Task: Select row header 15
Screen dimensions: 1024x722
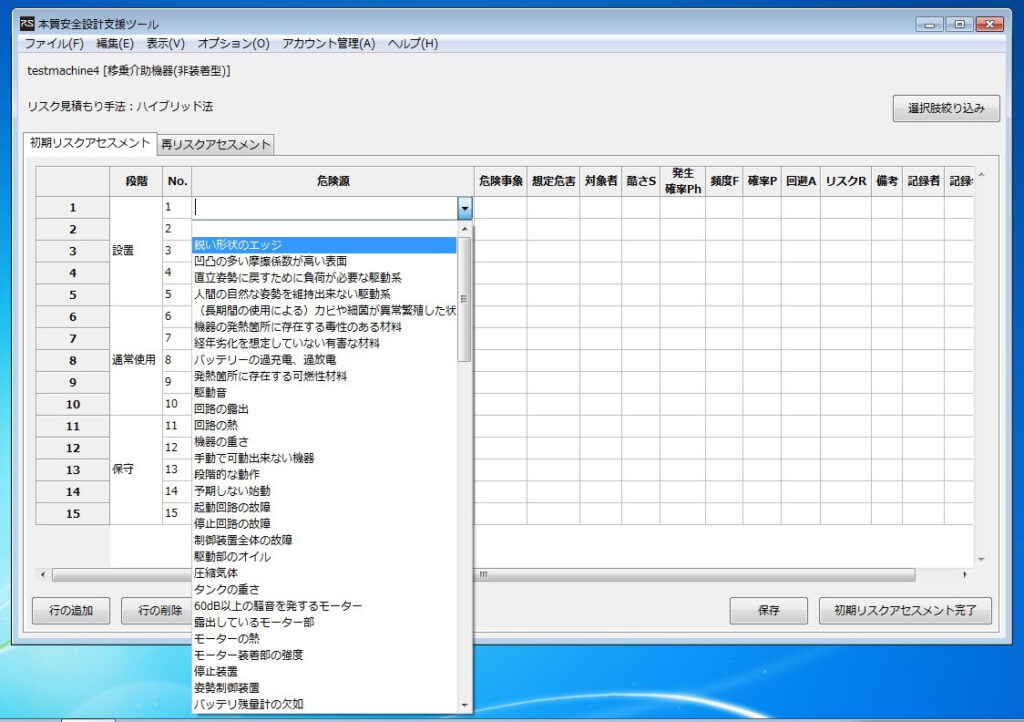Action: click(x=72, y=514)
